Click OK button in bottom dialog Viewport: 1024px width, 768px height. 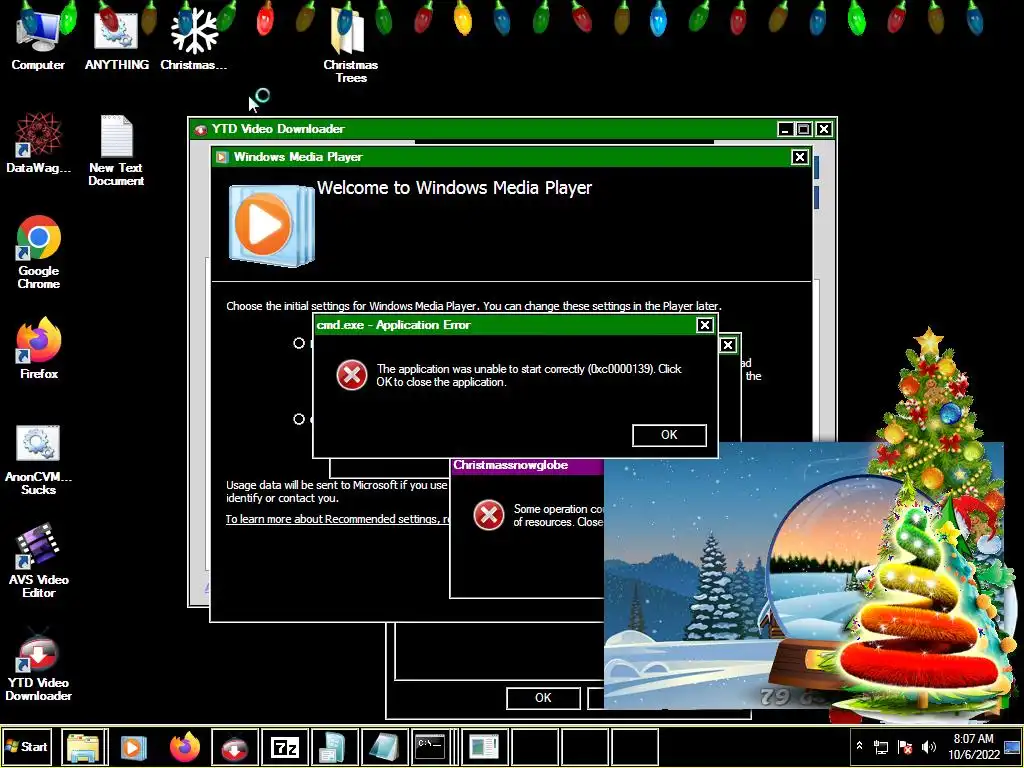pyautogui.click(x=543, y=698)
